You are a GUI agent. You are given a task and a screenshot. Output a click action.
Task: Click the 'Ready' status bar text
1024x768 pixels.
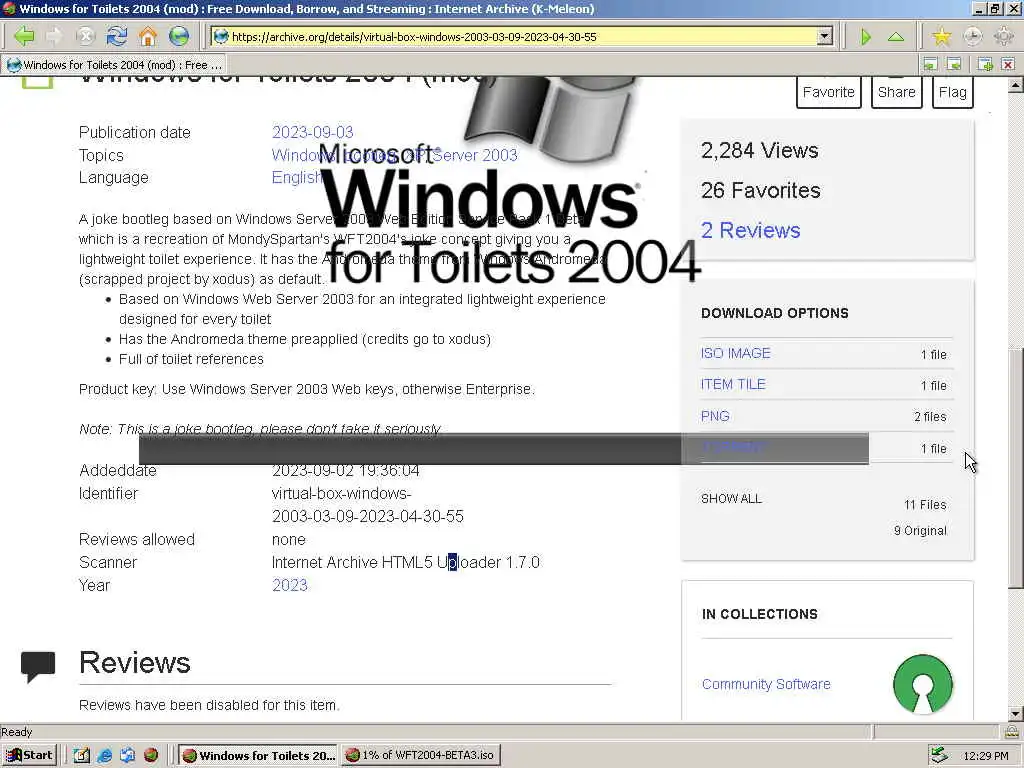[16, 732]
